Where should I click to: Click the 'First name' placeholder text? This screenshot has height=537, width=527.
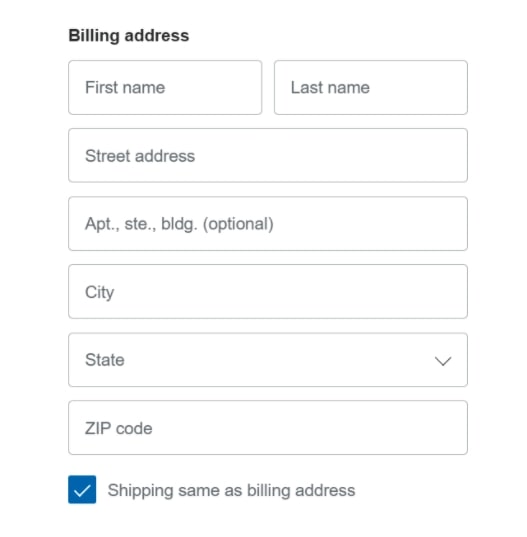125,87
